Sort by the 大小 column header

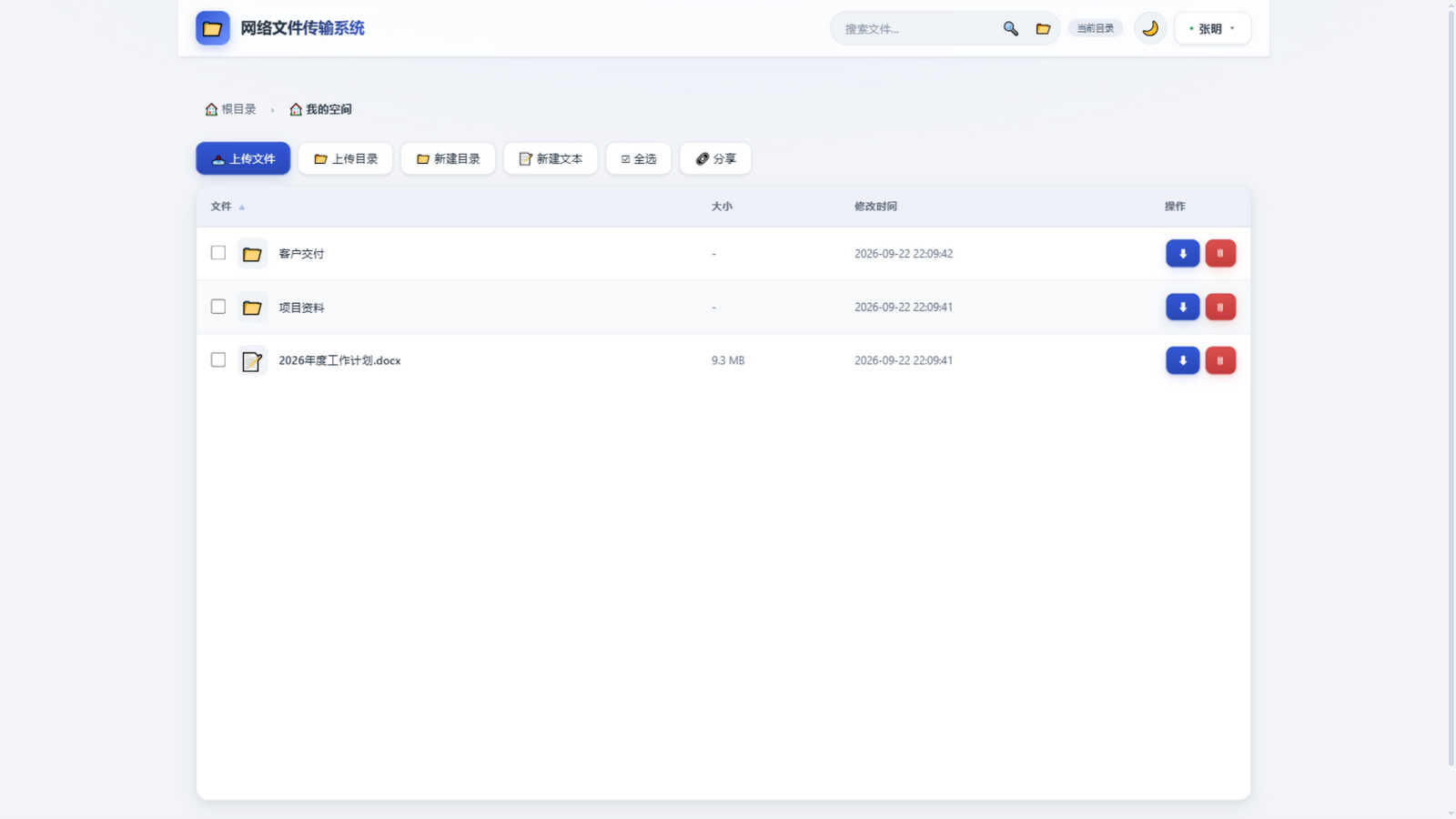coord(722,207)
